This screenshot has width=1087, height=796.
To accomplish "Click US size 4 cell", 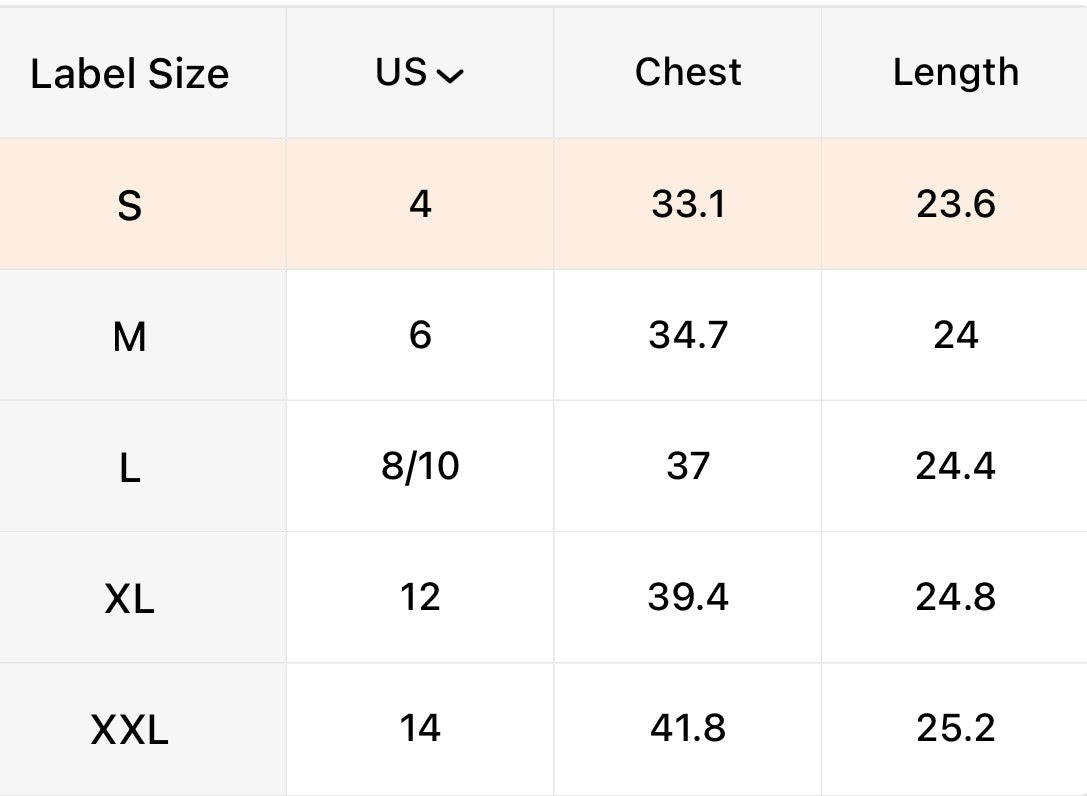I will 420,204.
